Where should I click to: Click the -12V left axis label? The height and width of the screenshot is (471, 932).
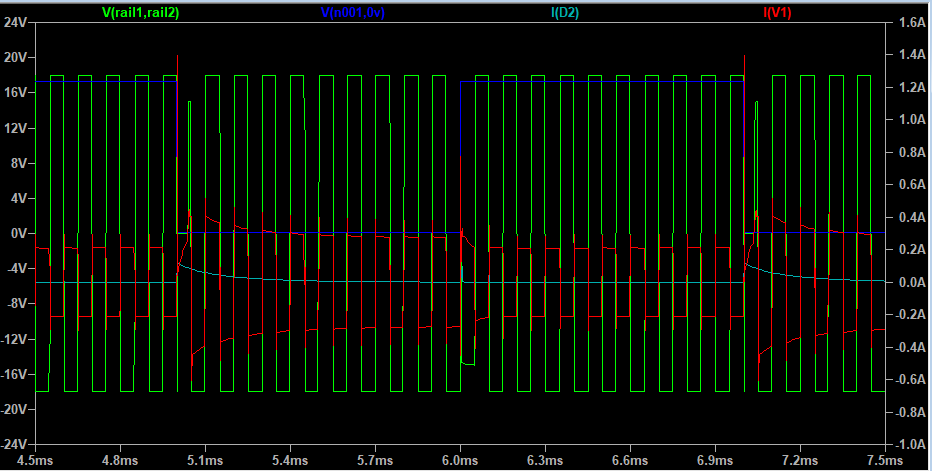14,339
